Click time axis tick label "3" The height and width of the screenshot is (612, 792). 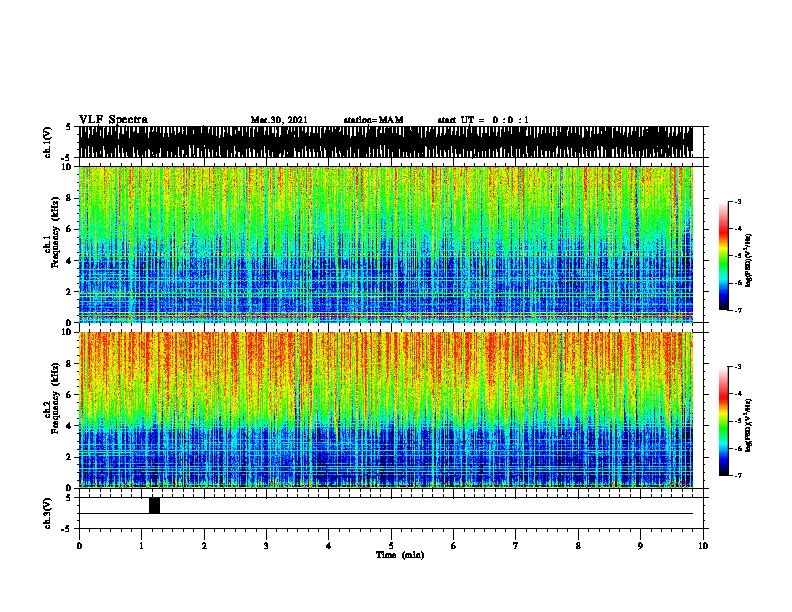tap(266, 545)
